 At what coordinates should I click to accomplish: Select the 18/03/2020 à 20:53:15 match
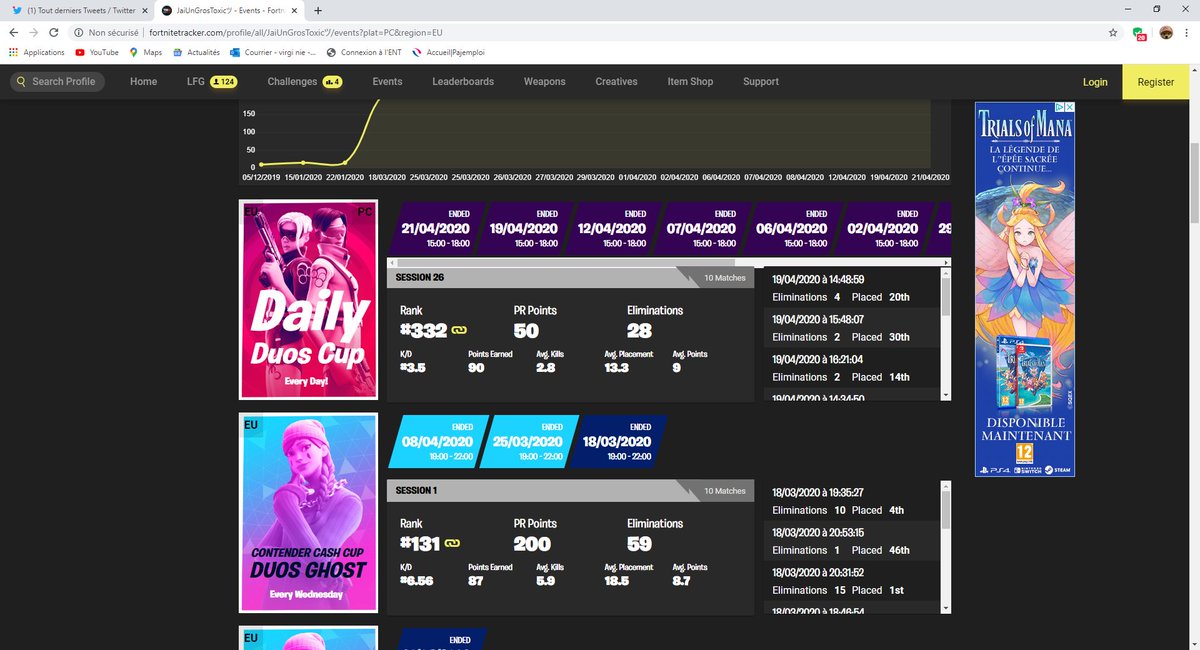pos(851,541)
